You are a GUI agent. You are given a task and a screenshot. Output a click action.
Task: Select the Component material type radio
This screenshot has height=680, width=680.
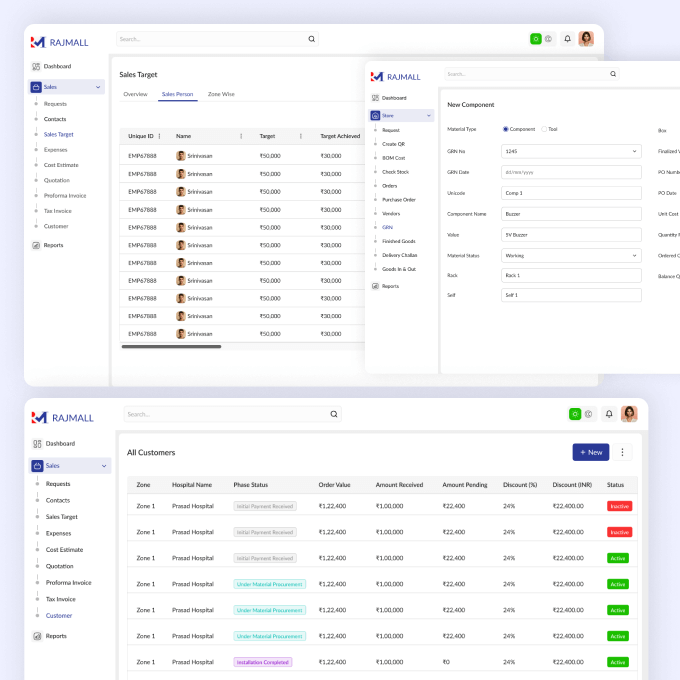pyautogui.click(x=506, y=129)
